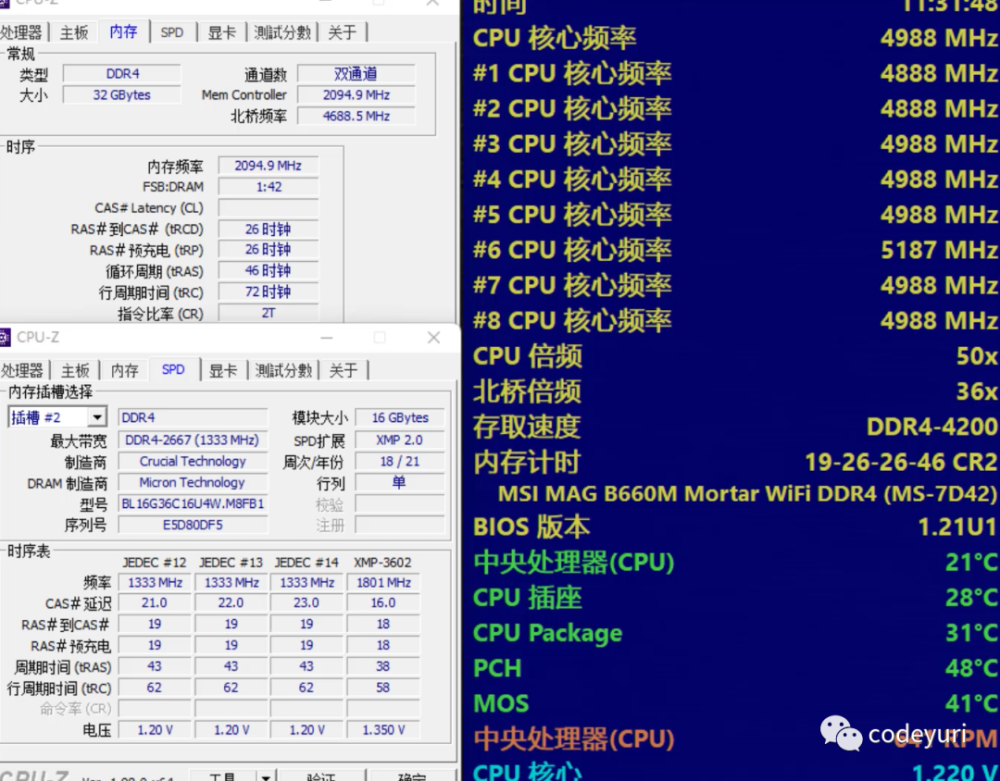Select the 内存 tab in the upper CPU-Z window
Viewport: 1000px width, 781px height.
point(123,31)
